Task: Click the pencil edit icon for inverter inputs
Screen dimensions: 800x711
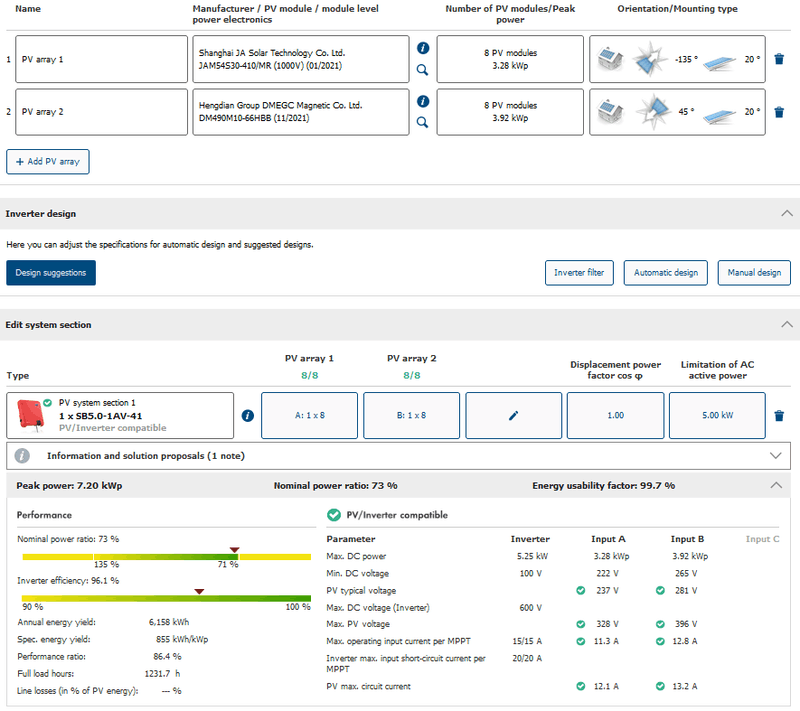Action: click(513, 415)
